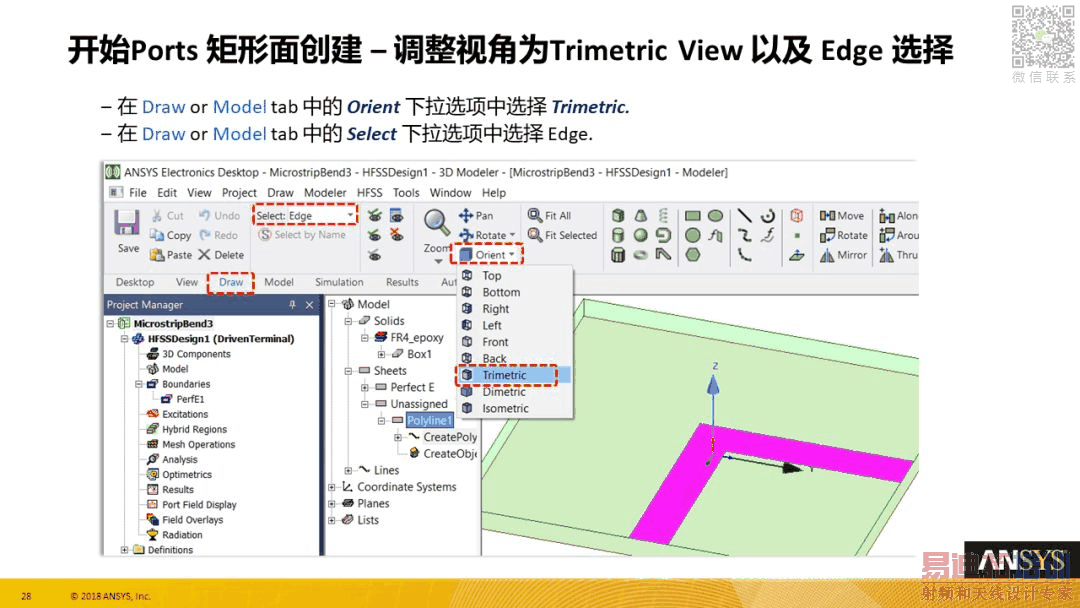The image size is (1080, 608).
Task: Click the Draw cylinder icon
Action: pos(619,235)
